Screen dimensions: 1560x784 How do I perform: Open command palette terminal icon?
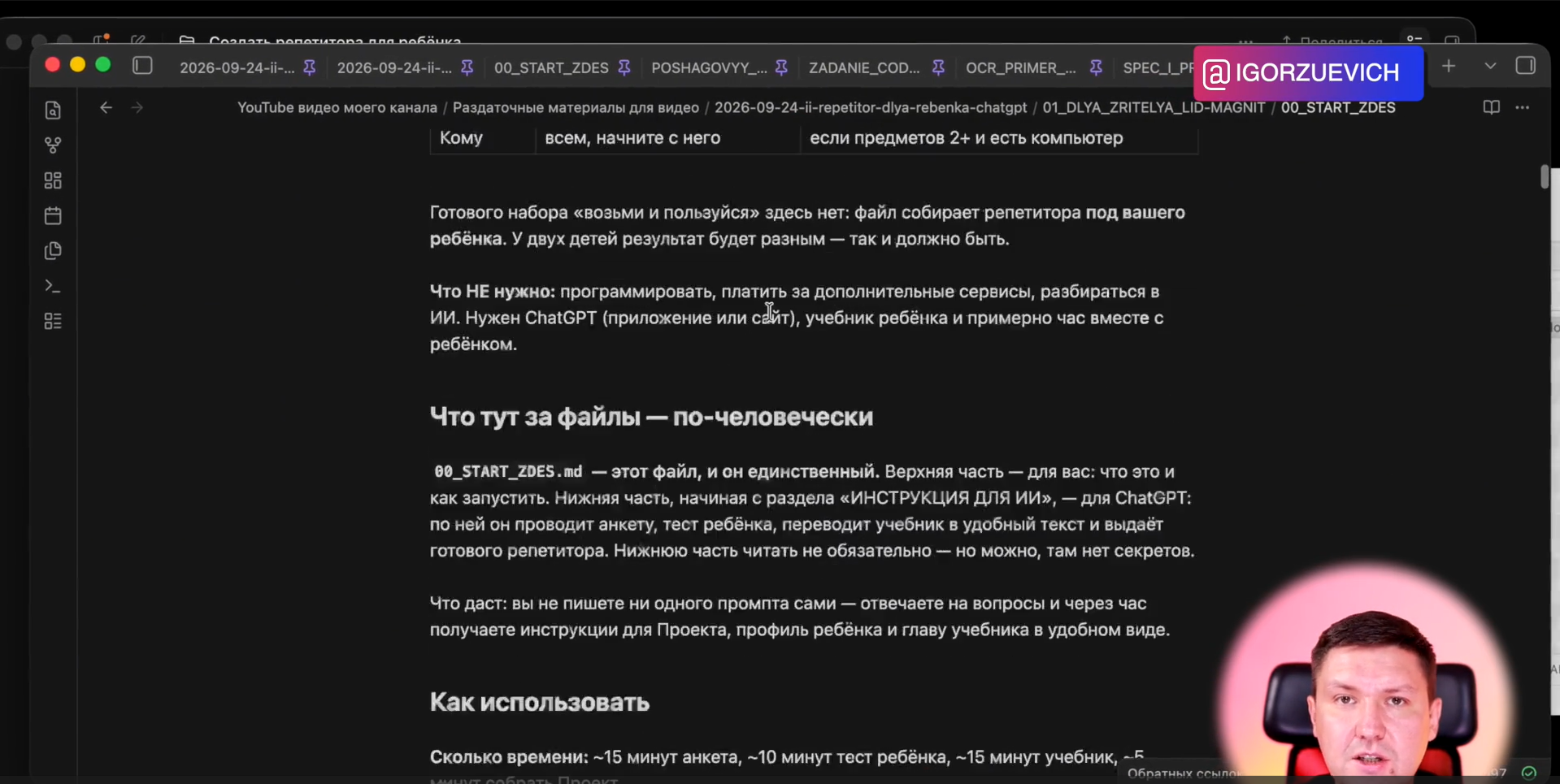(x=53, y=286)
